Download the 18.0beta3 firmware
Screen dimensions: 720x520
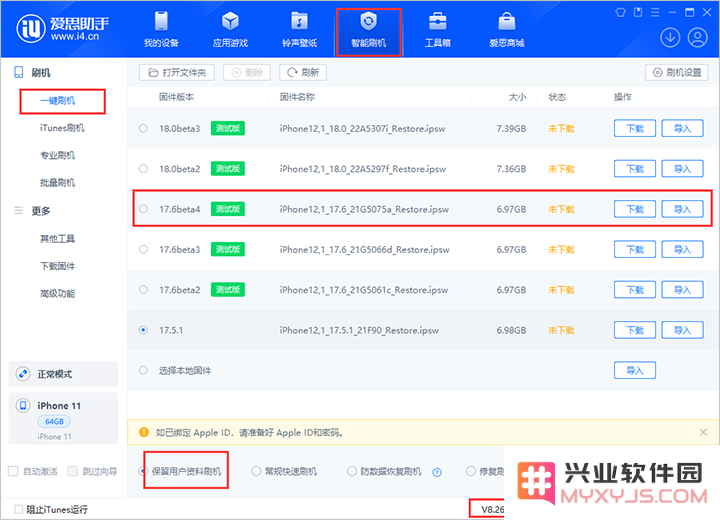point(635,128)
